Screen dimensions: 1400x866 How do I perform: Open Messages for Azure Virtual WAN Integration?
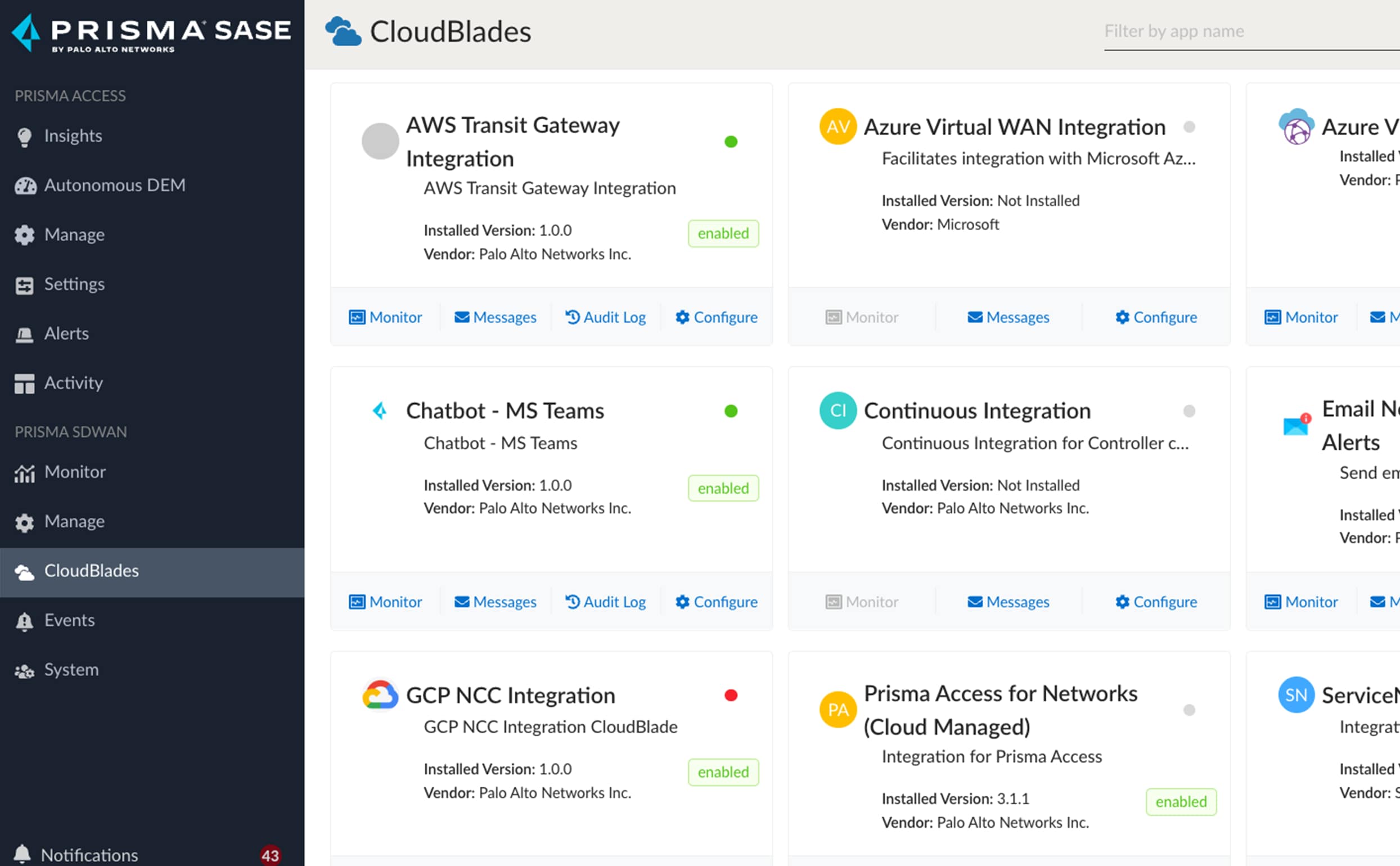[x=1008, y=317]
